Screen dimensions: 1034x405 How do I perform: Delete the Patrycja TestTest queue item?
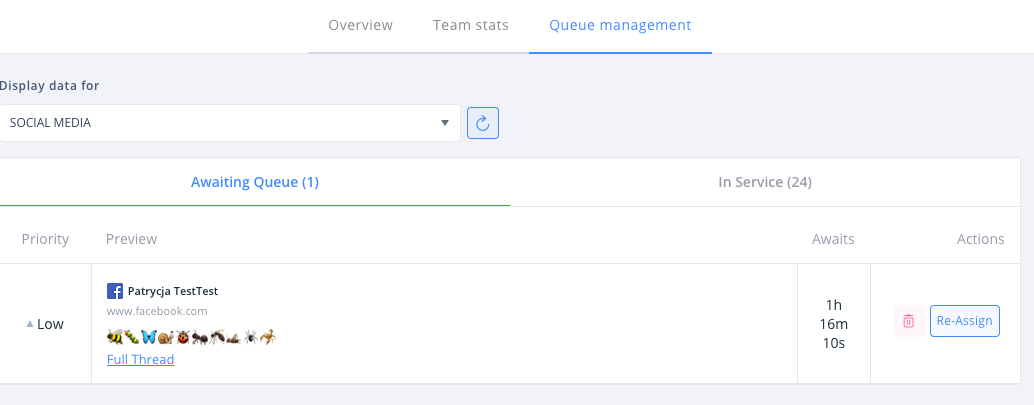(908, 321)
